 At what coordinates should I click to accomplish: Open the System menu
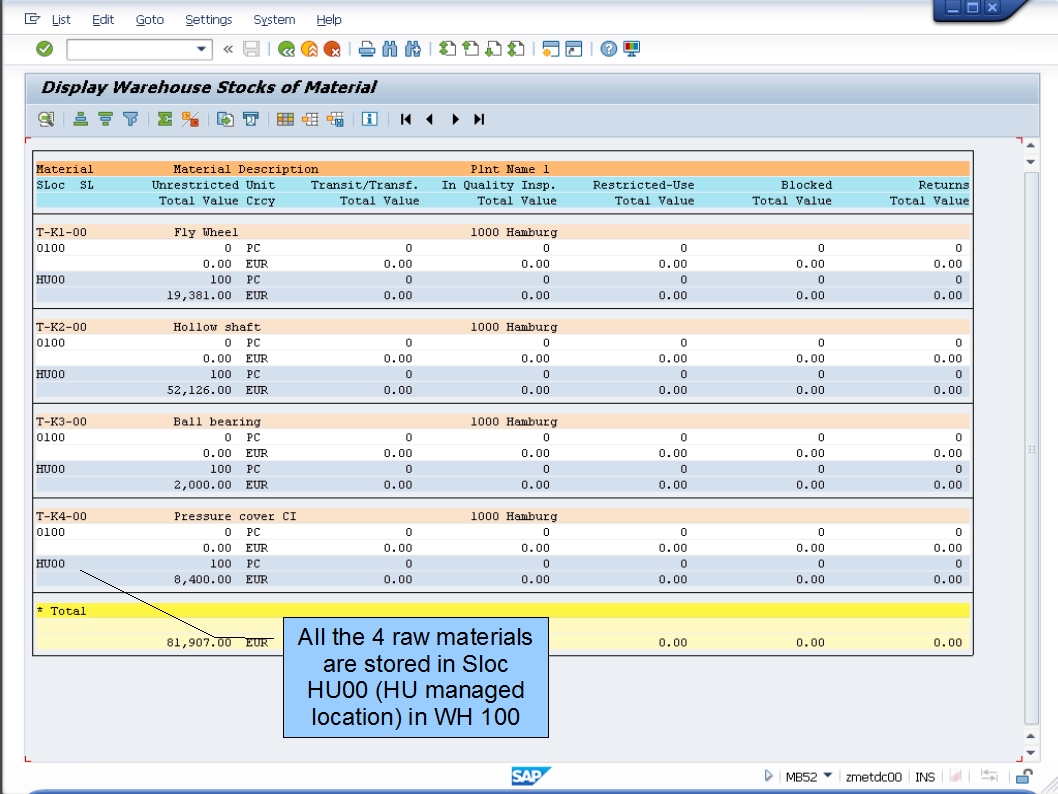[272, 18]
